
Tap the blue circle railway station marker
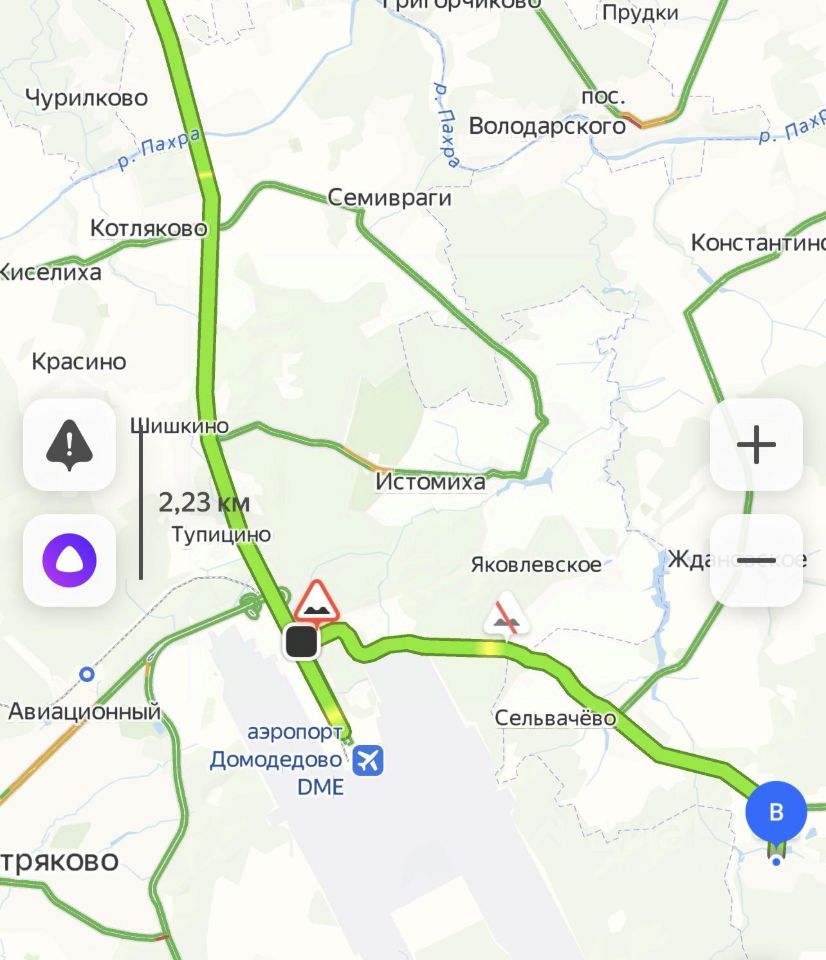point(88,674)
